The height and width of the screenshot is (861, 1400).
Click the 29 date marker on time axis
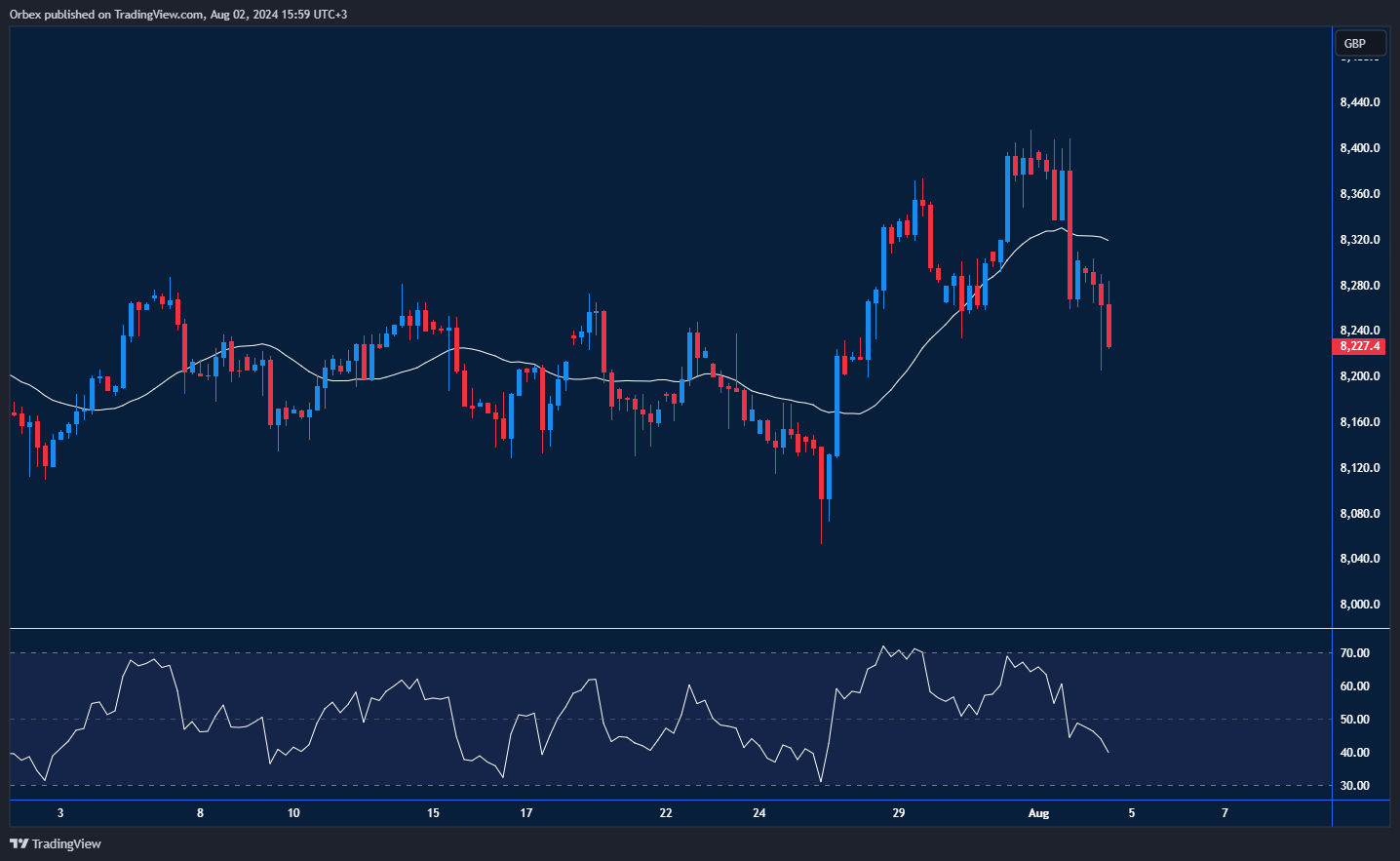(x=899, y=813)
